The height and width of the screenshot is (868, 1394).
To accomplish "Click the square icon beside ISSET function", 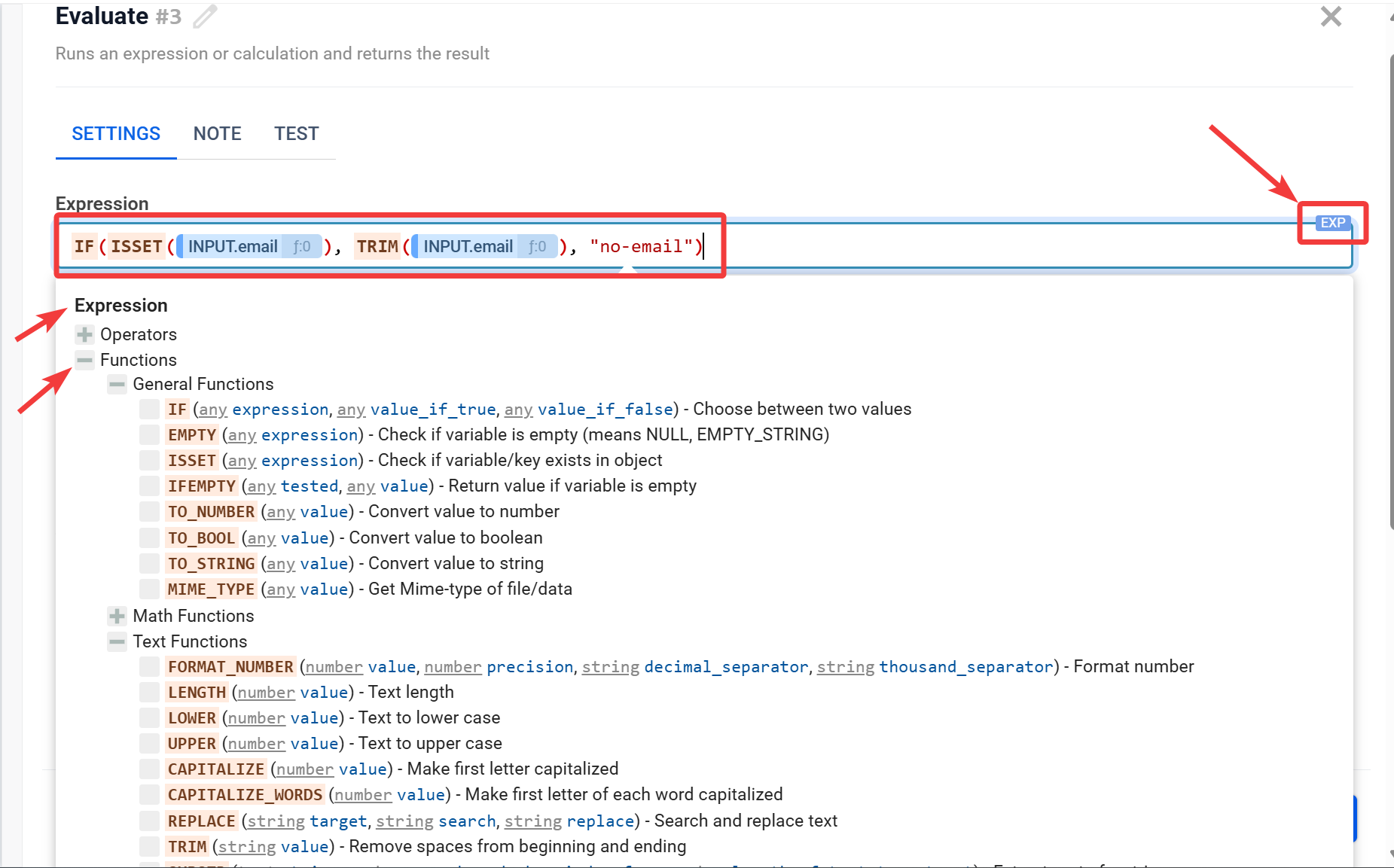I will [150, 461].
